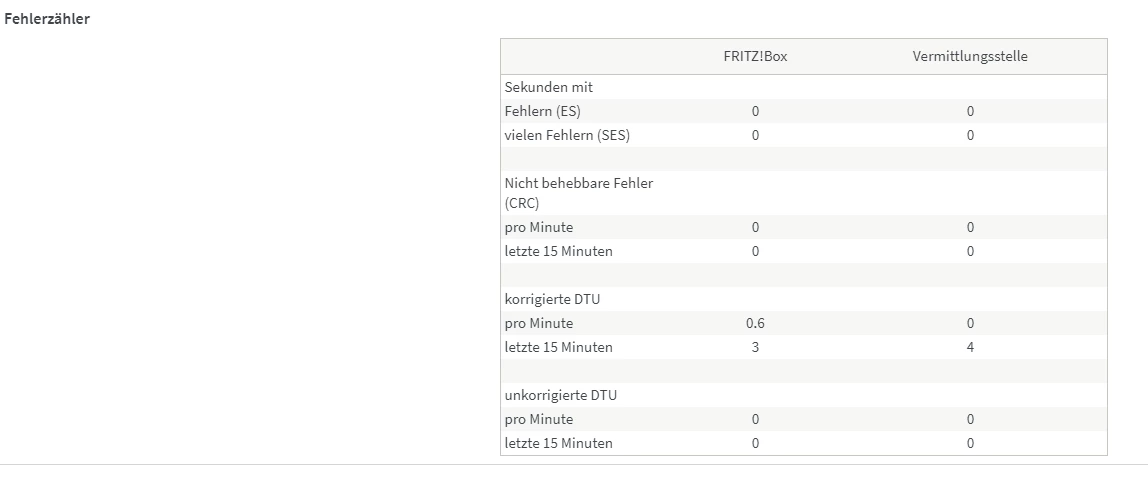Image resolution: width=1148 pixels, height=485 pixels.
Task: Click the 0.6 value for korrigierte DTU
Action: (755, 323)
